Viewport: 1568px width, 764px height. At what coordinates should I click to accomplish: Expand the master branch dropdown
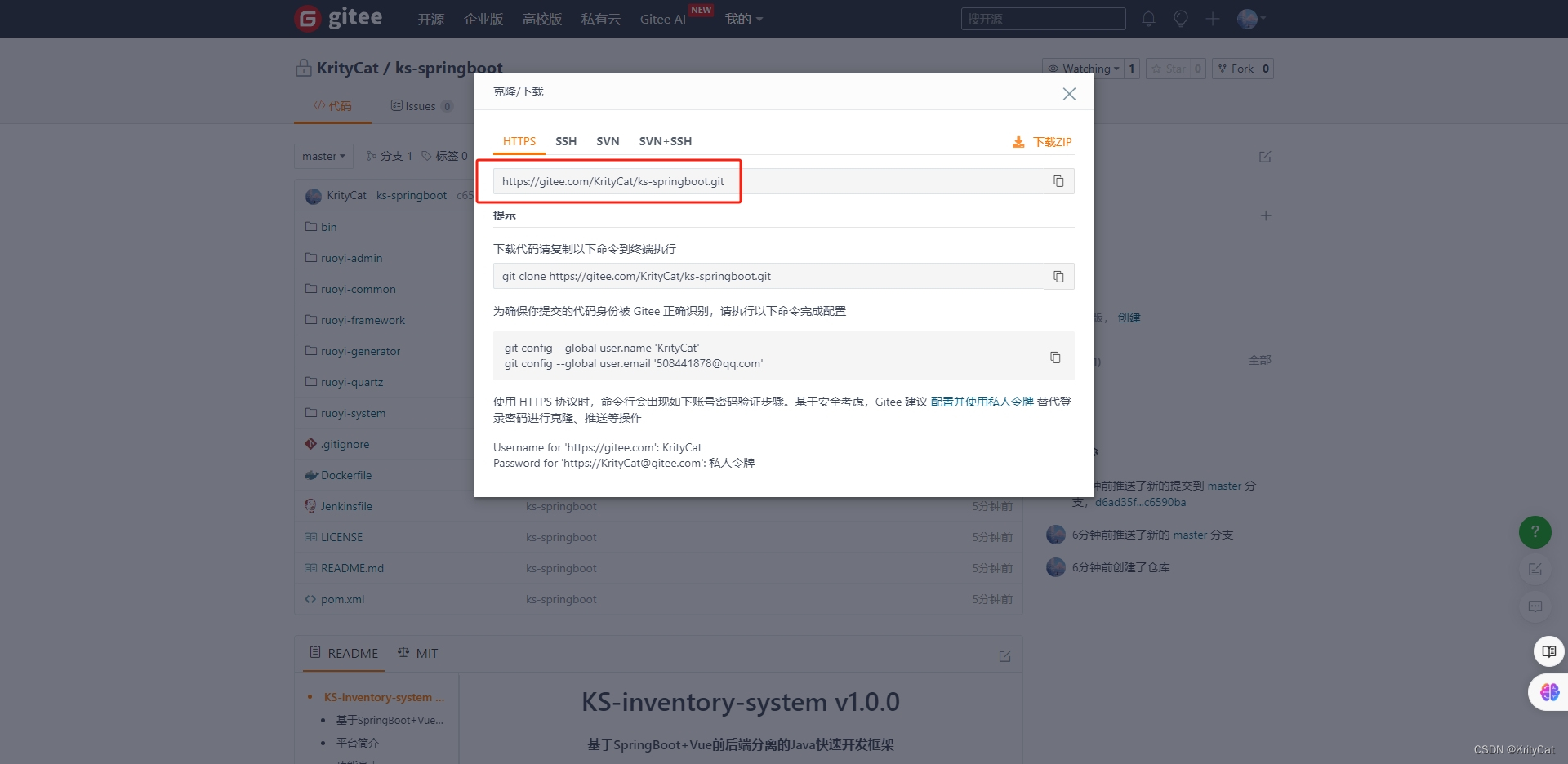[323, 156]
